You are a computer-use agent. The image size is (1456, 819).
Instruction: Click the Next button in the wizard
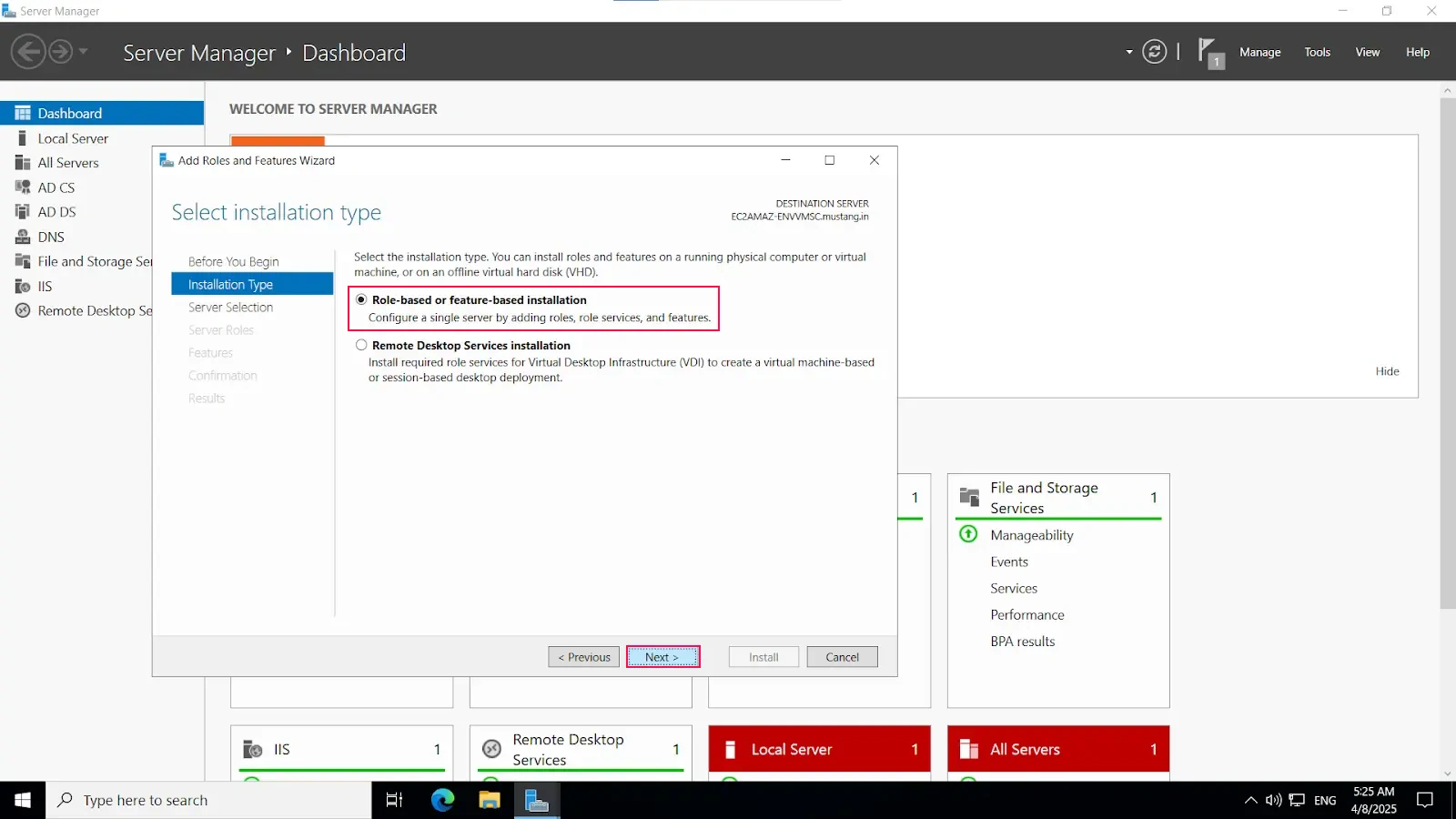pyautogui.click(x=662, y=656)
